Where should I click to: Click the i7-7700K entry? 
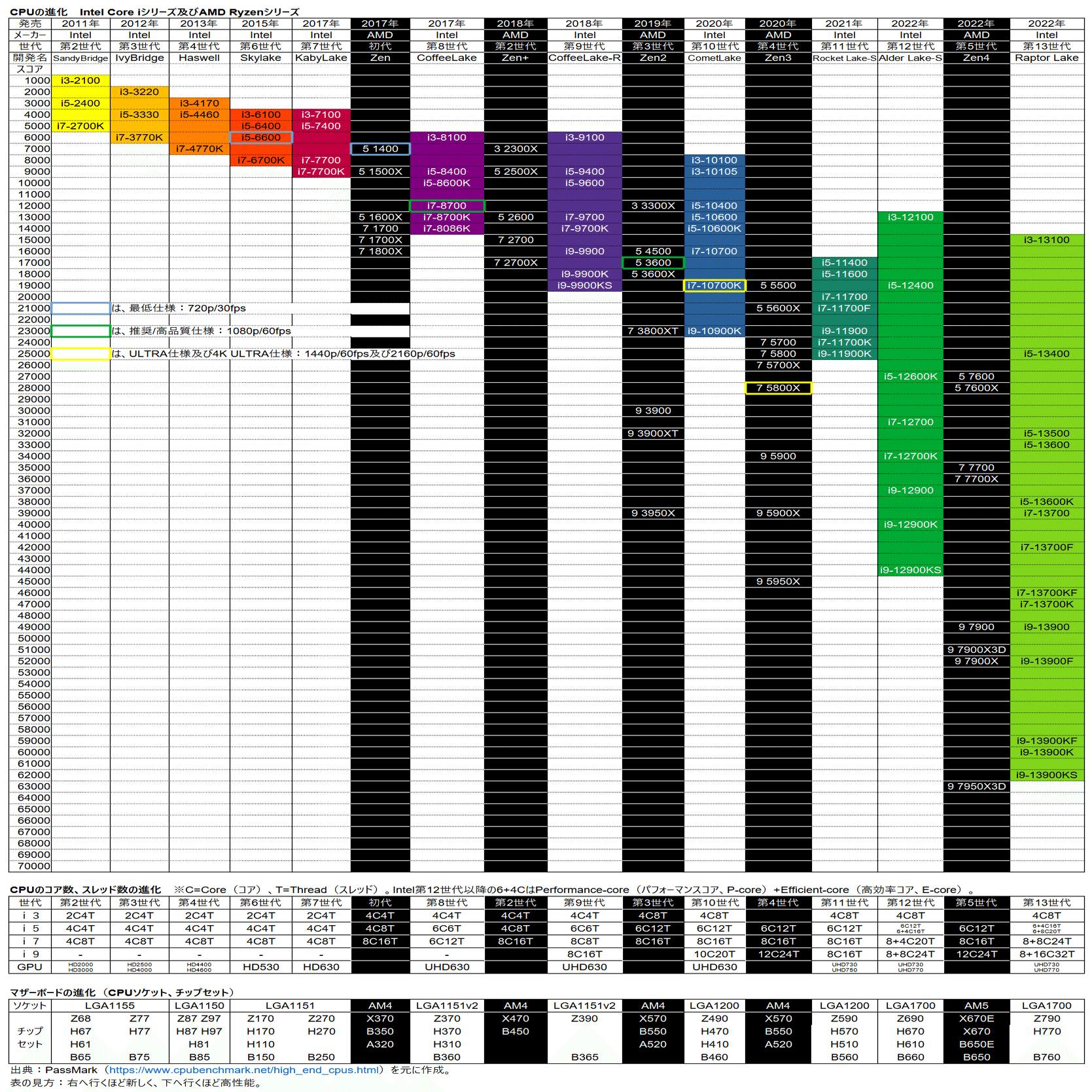point(321,171)
